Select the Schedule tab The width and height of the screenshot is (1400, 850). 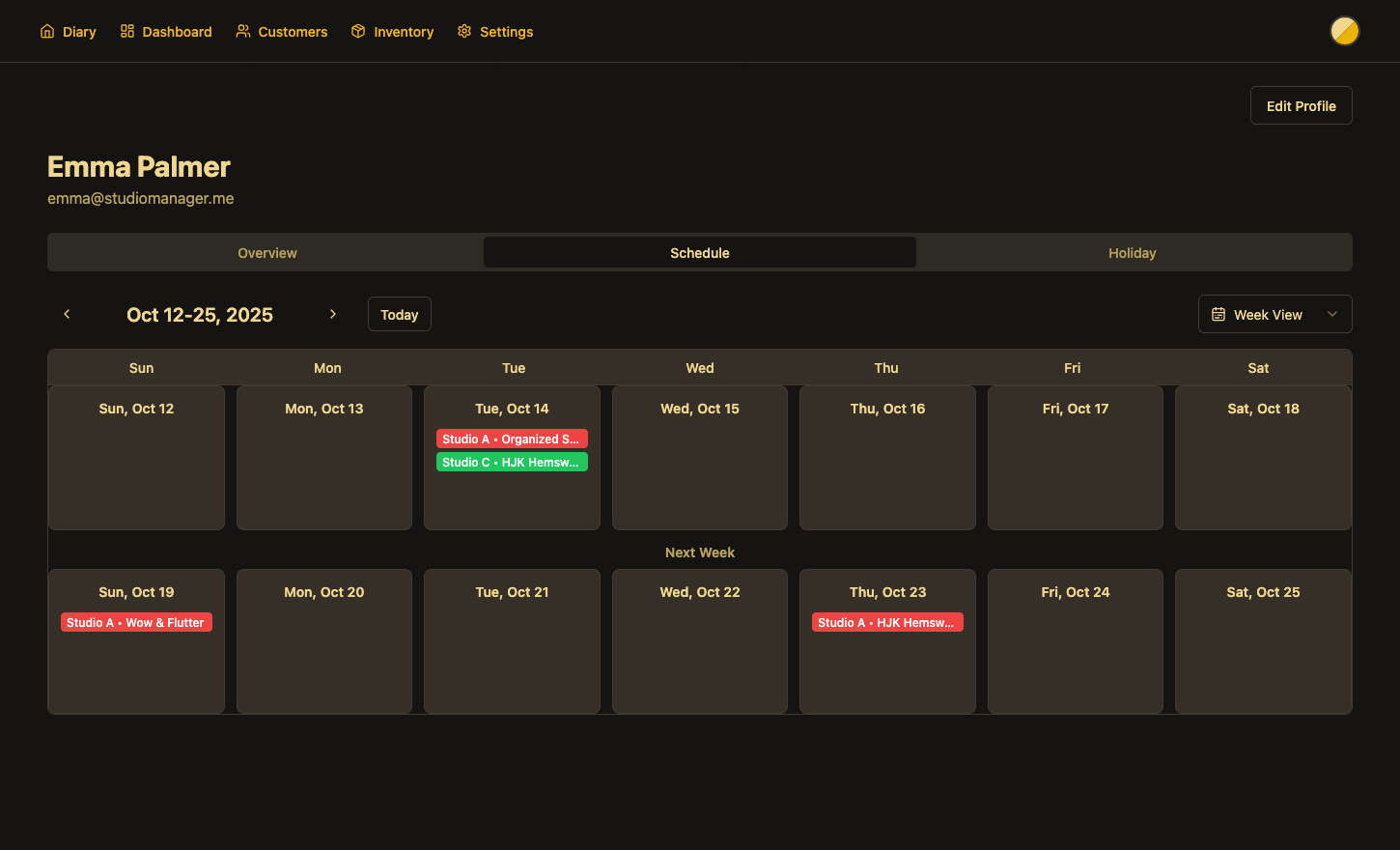click(x=699, y=253)
